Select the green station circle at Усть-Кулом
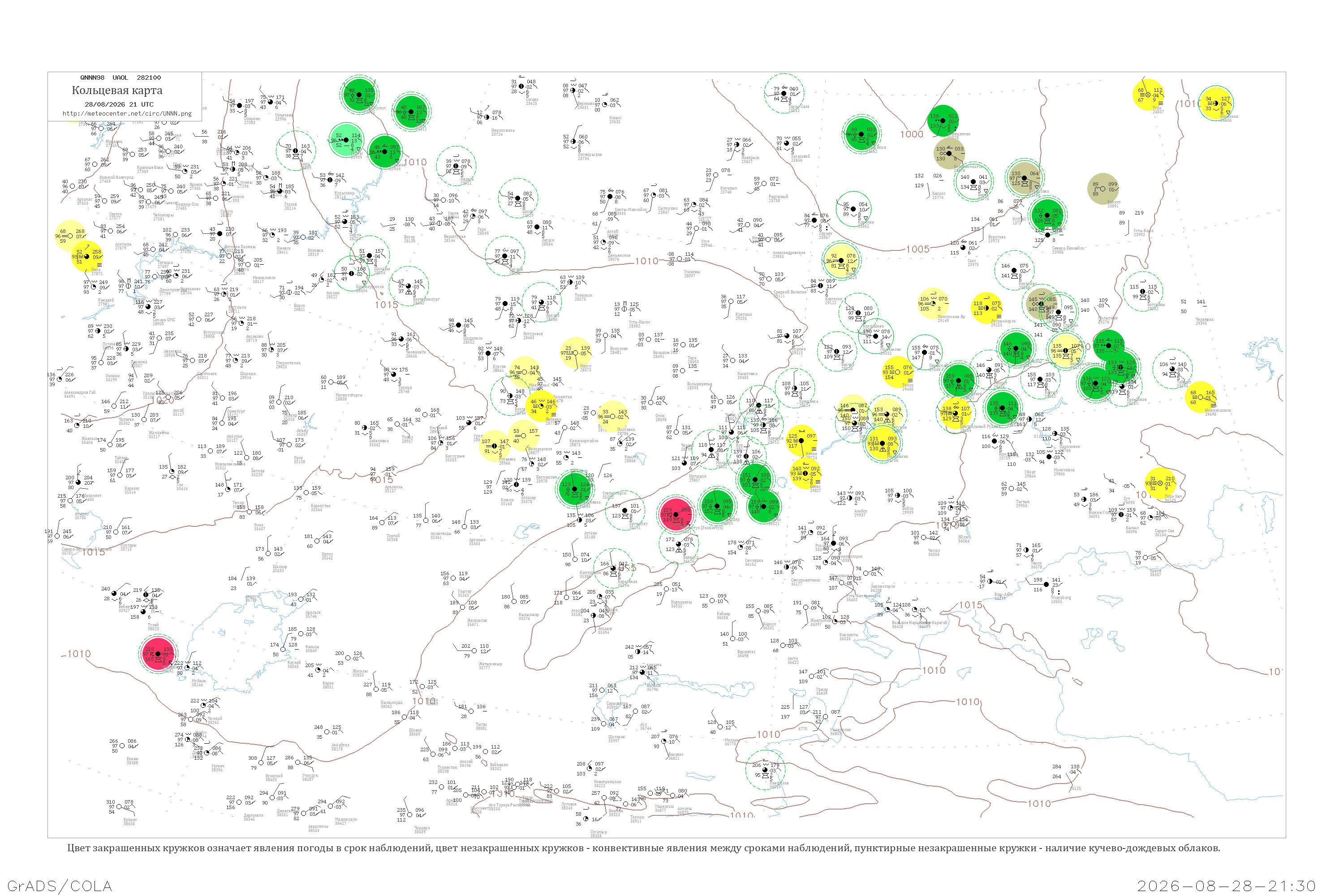Screen dimensions: 1344x896 point(359,94)
